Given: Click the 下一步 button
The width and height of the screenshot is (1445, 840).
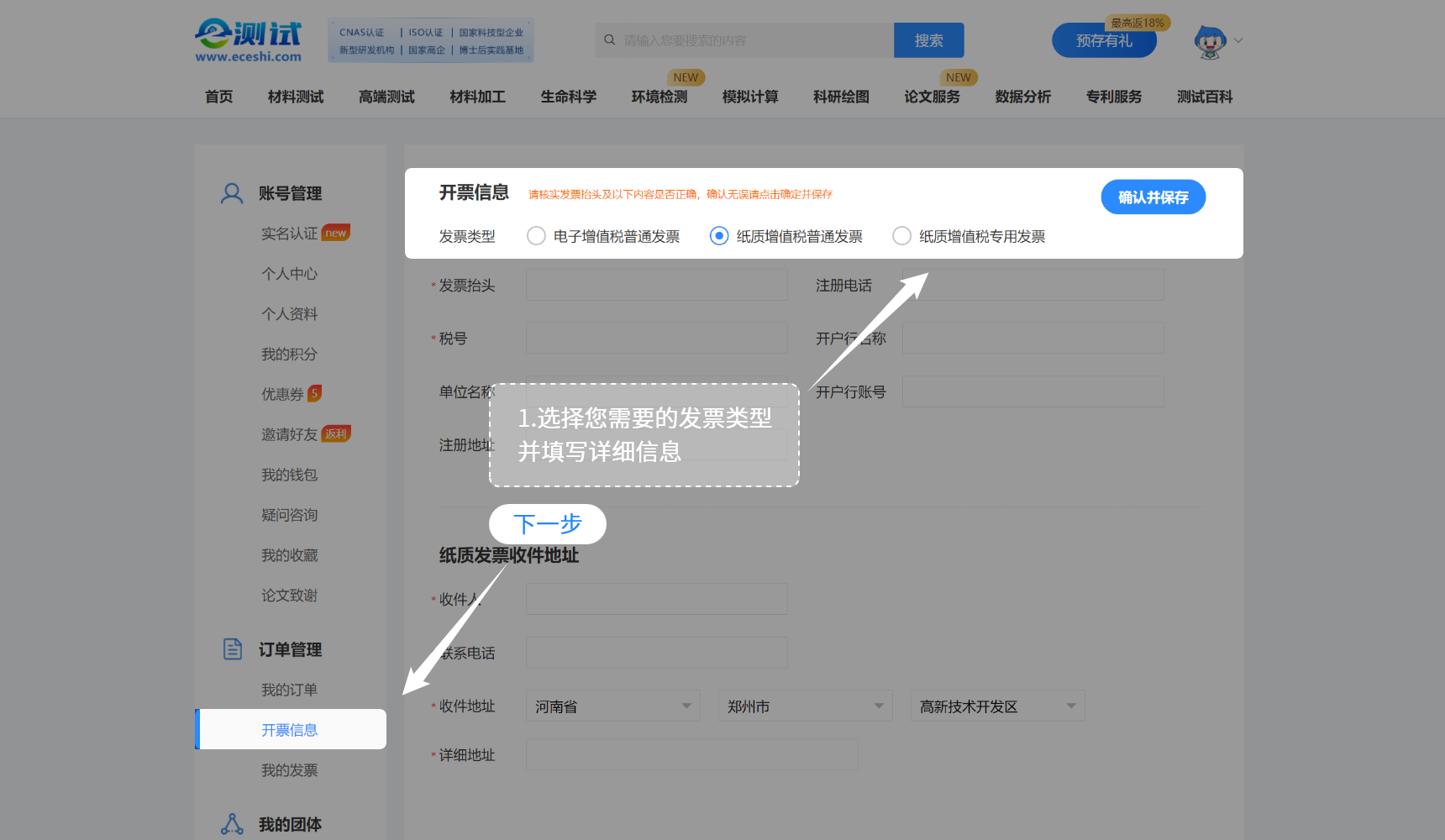Looking at the screenshot, I should click(x=547, y=523).
